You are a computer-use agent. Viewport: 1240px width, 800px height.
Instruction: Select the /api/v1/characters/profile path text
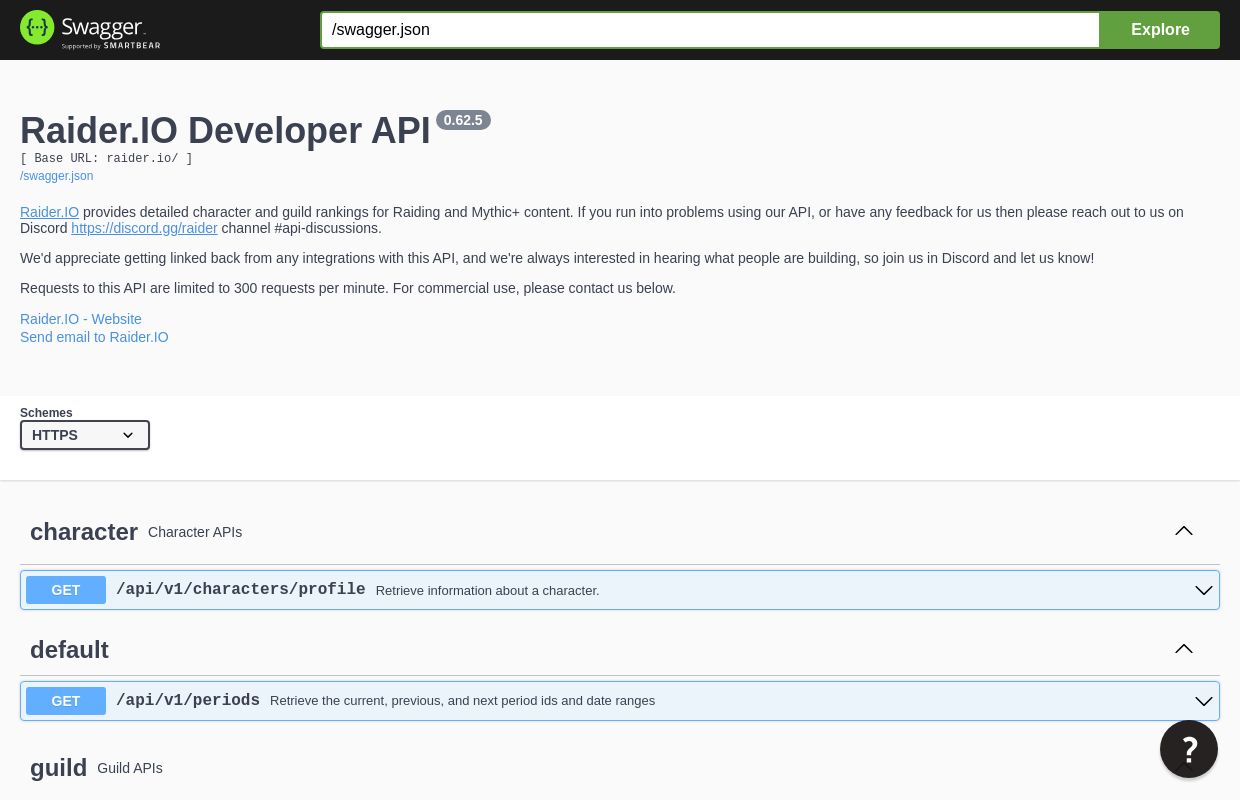coord(241,590)
